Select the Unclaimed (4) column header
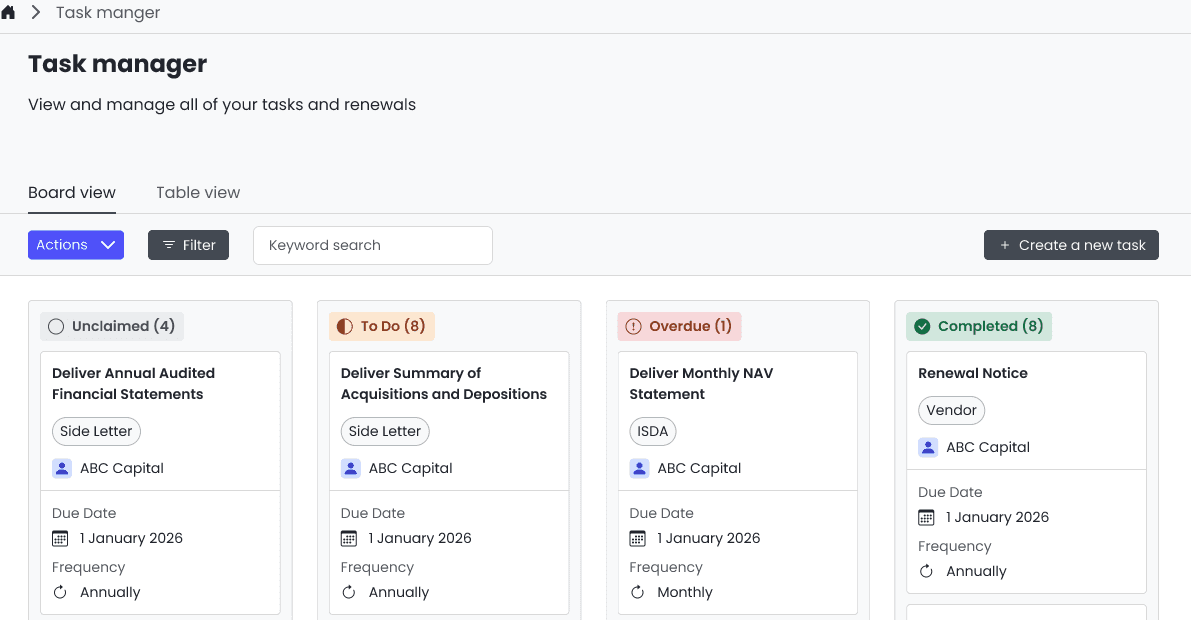1191x620 pixels. click(x=112, y=327)
